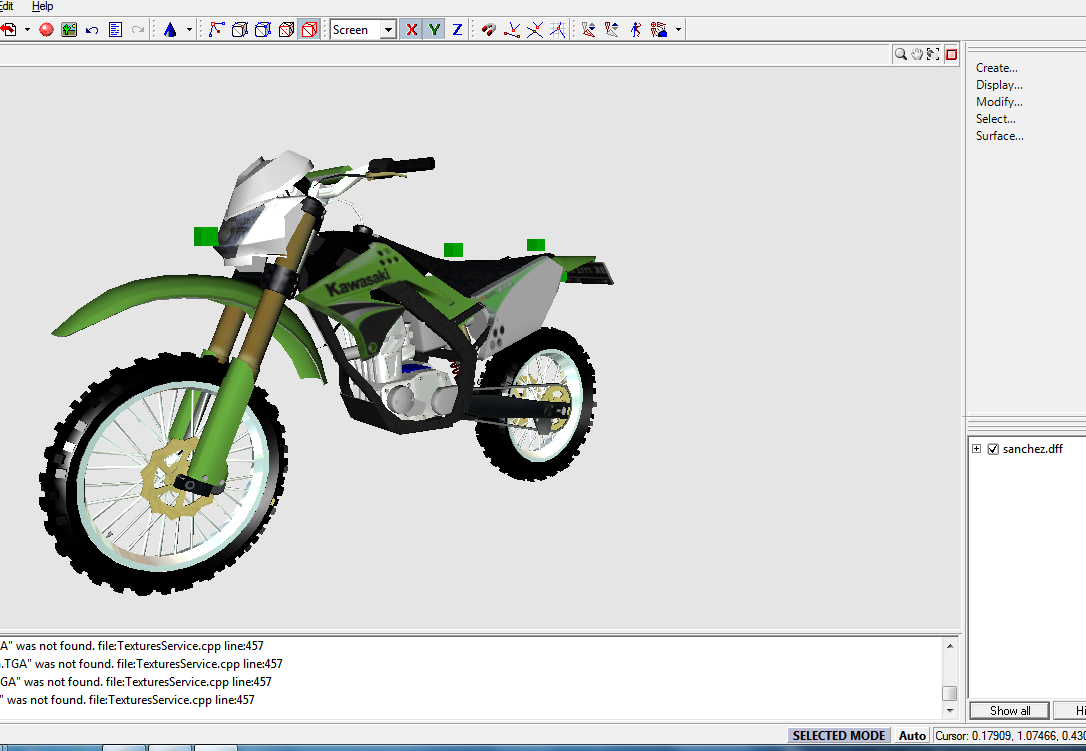1086x751 pixels.
Task: Click the log line starting with 'A" was not found'
Action: tap(132, 646)
